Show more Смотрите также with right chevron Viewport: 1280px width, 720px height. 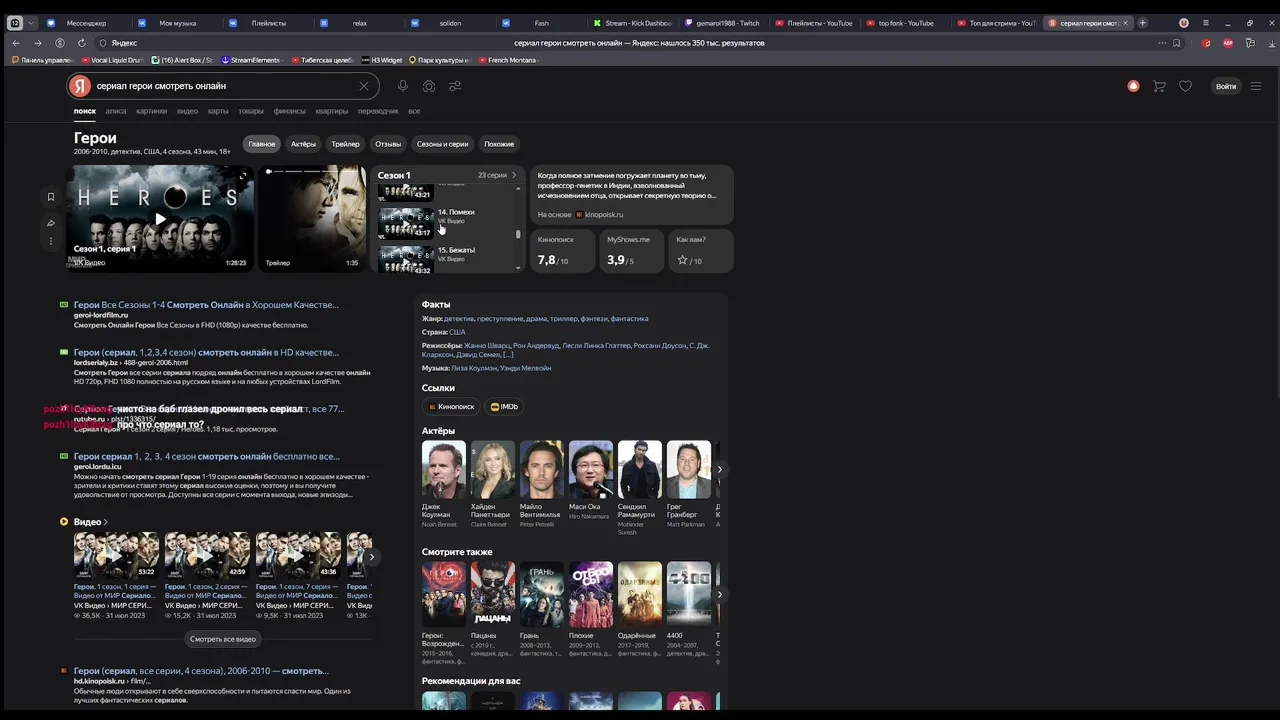tap(719, 594)
